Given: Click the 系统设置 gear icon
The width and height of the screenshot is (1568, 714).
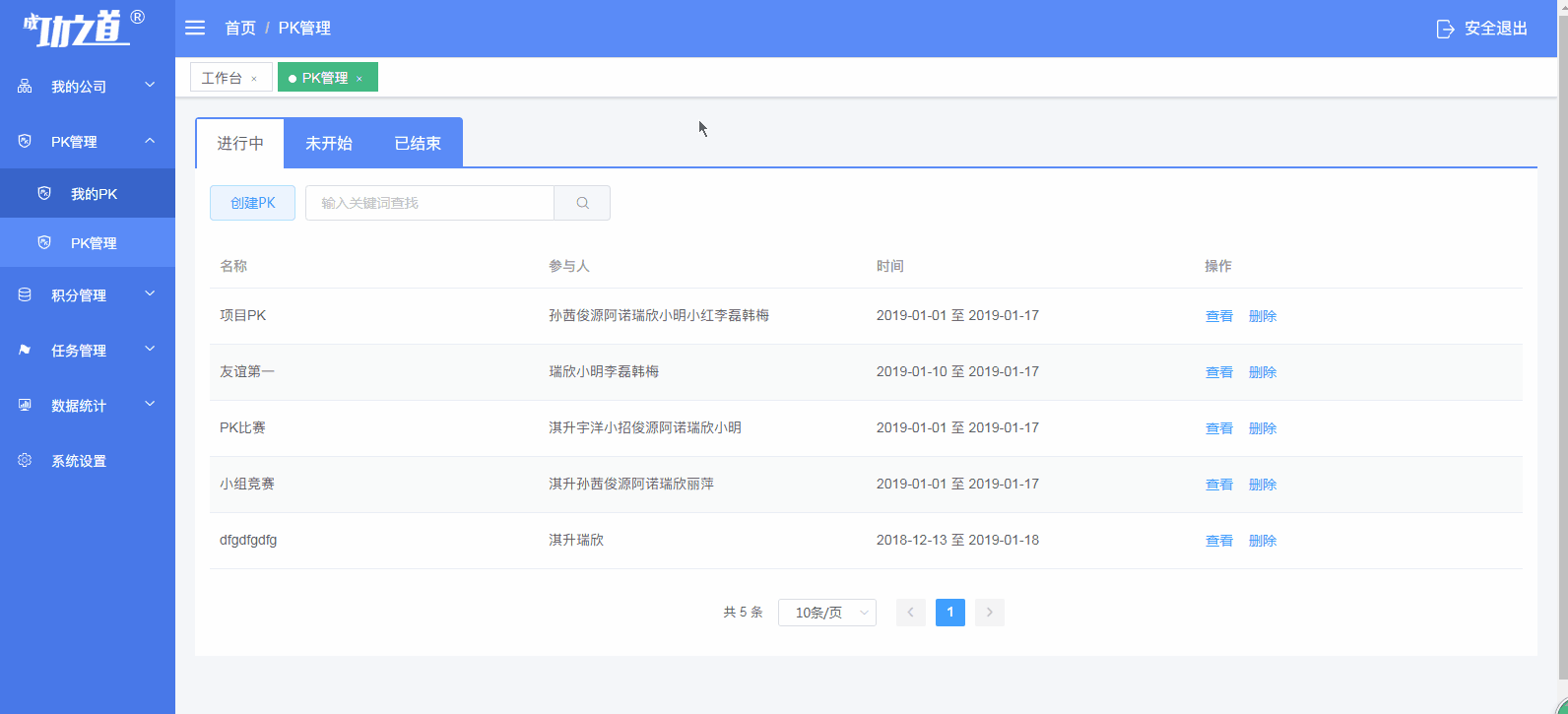Looking at the screenshot, I should [x=25, y=461].
